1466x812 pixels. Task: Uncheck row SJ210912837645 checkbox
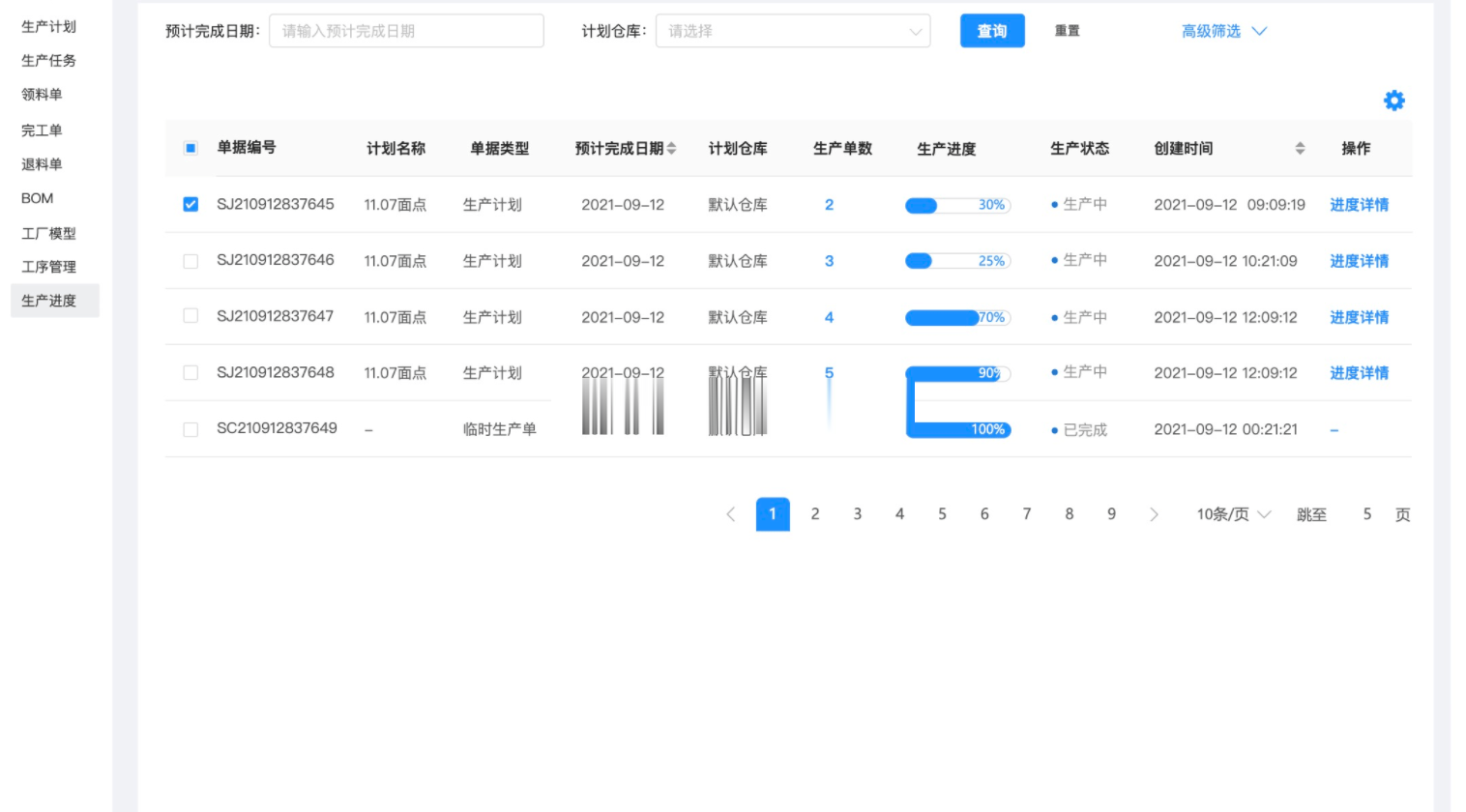click(191, 204)
